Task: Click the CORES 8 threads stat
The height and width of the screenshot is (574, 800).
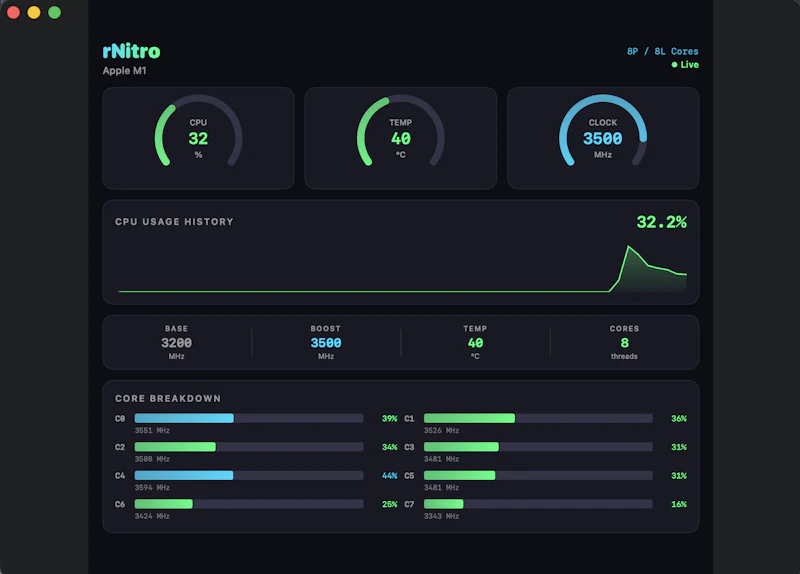Action: point(624,342)
